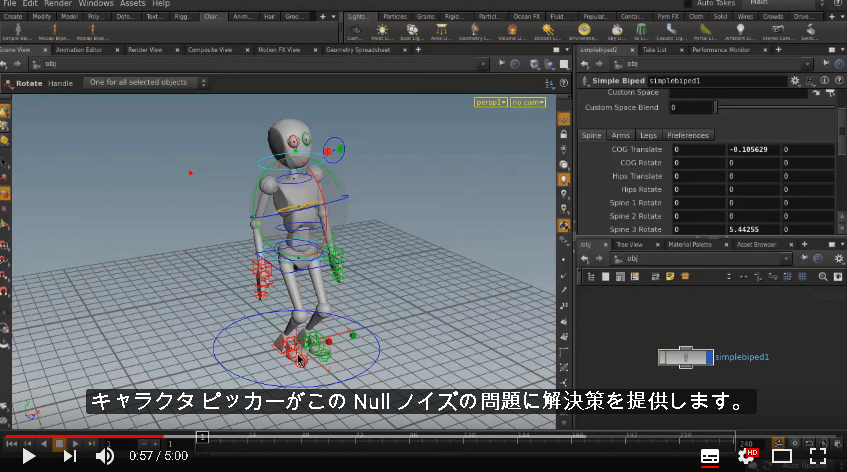This screenshot has height=472, width=847.
Task: Toggle YouTube subtitles button
Action: (710, 456)
